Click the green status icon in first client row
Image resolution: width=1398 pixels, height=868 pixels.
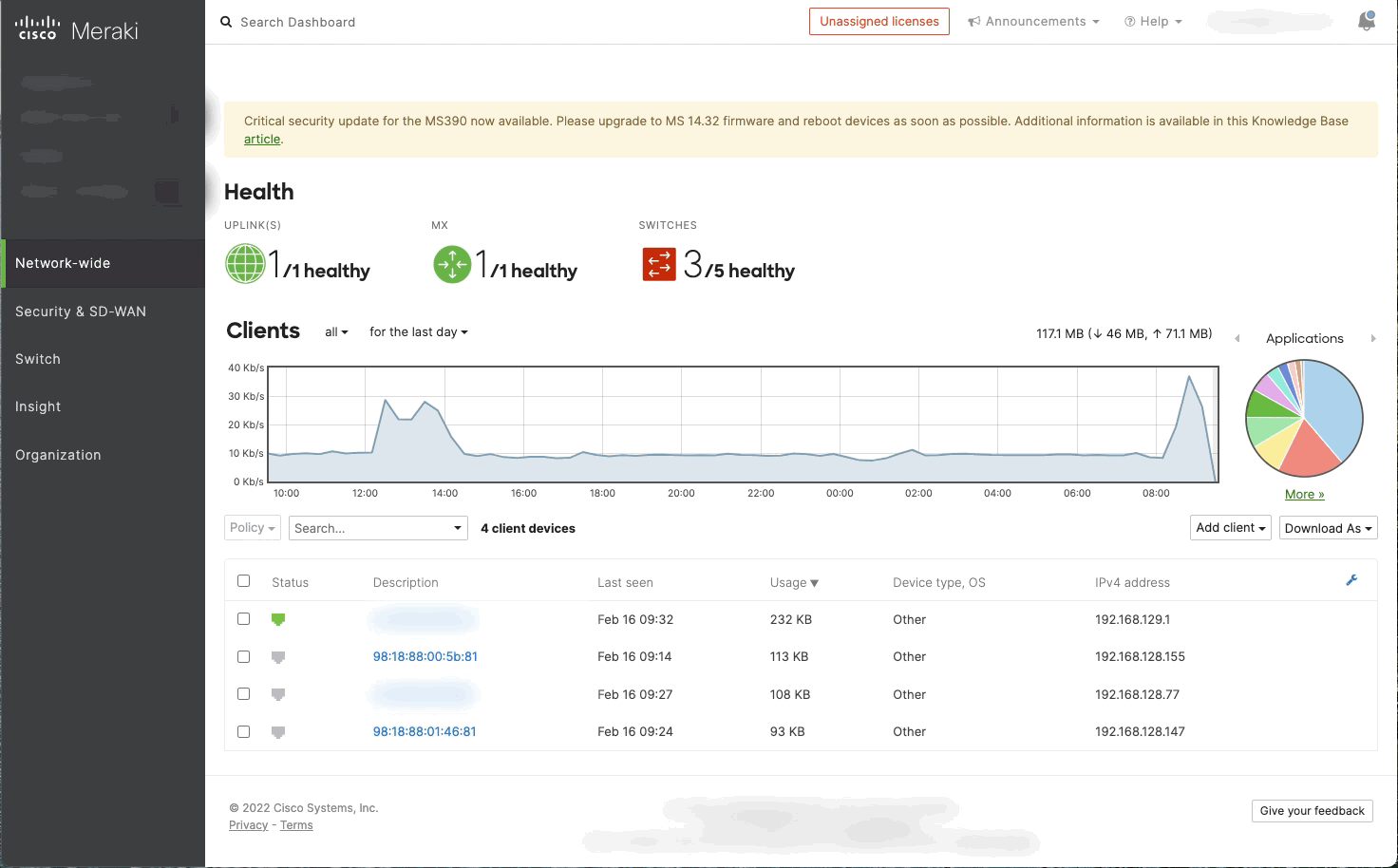click(278, 618)
